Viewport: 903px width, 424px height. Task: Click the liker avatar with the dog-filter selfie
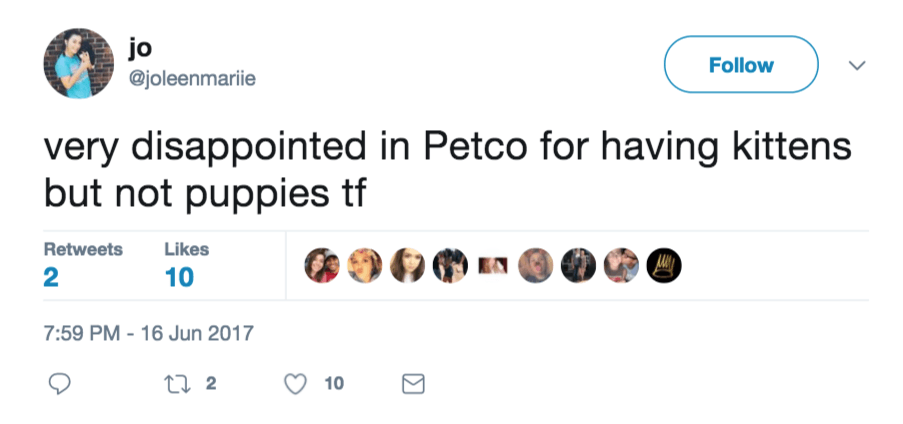click(x=537, y=265)
